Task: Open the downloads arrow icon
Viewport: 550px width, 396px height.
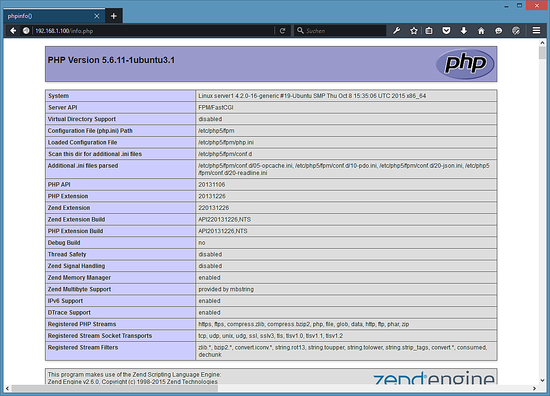Action: click(464, 31)
